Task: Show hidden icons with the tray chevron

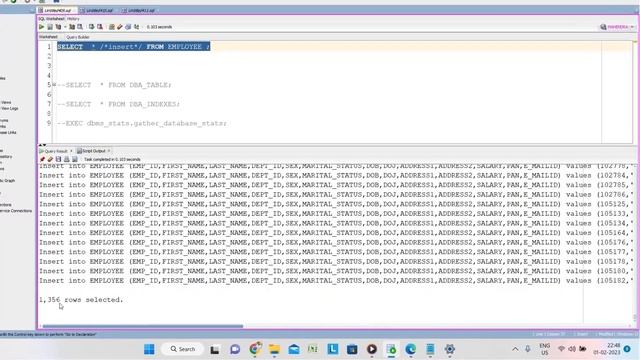Action: pos(515,349)
